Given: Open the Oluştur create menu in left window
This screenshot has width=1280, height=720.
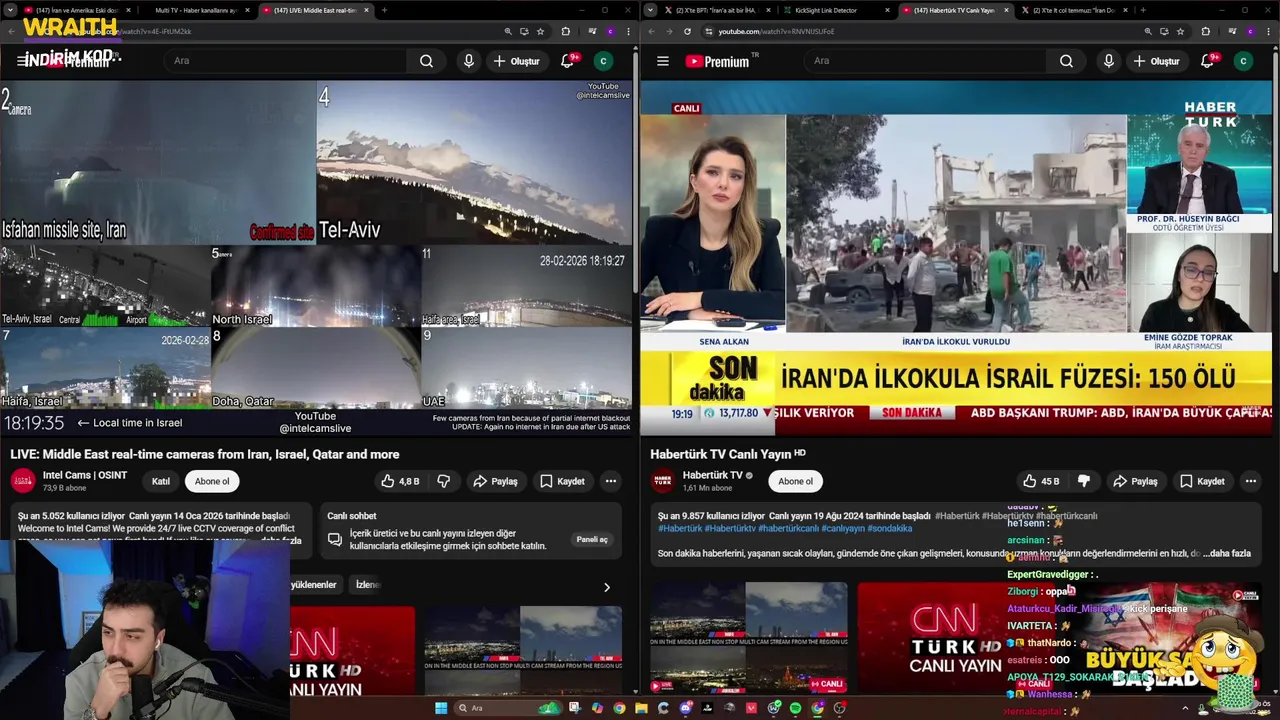Looking at the screenshot, I should coord(516,61).
